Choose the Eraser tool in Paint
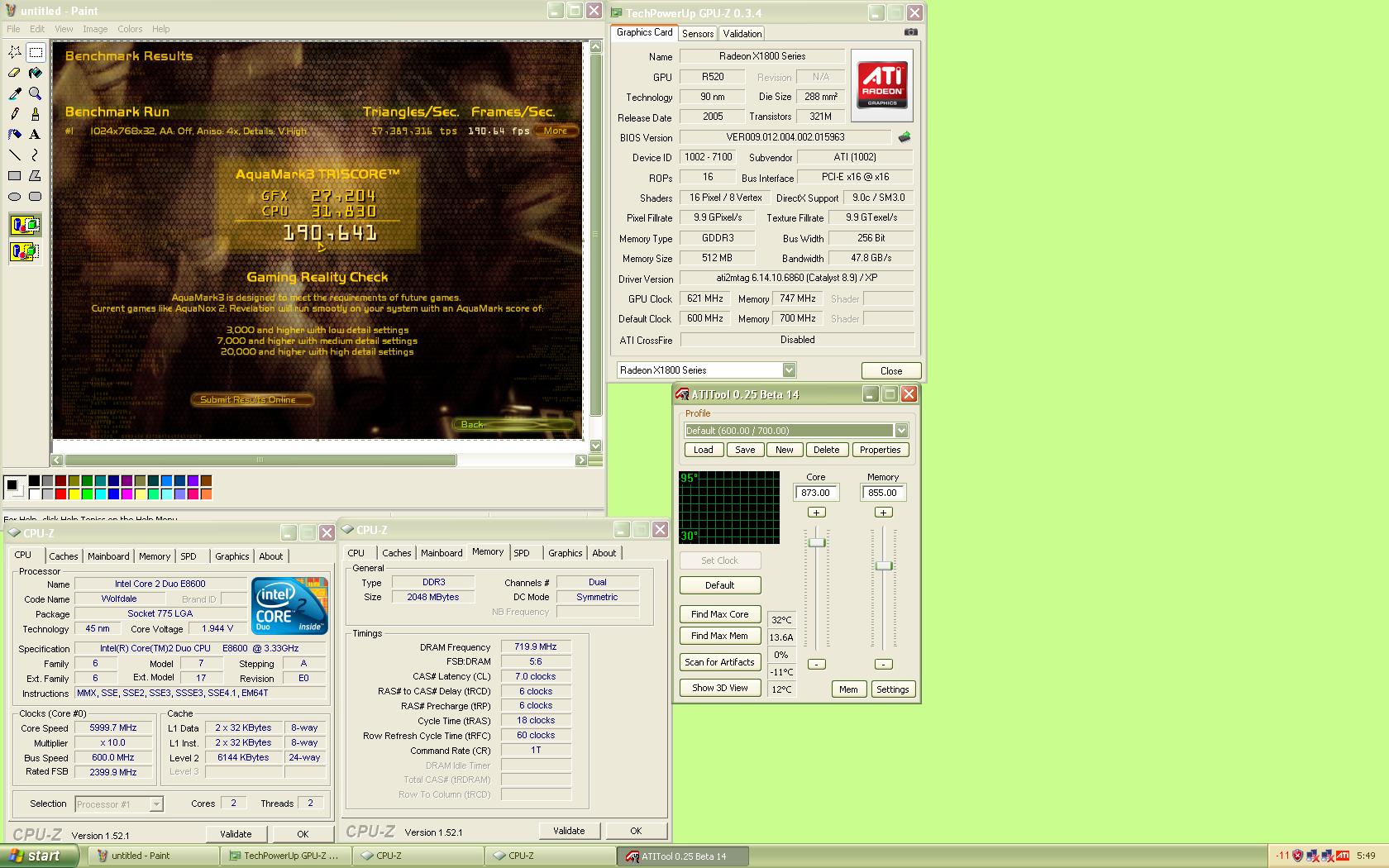1389x868 pixels. coord(15,73)
